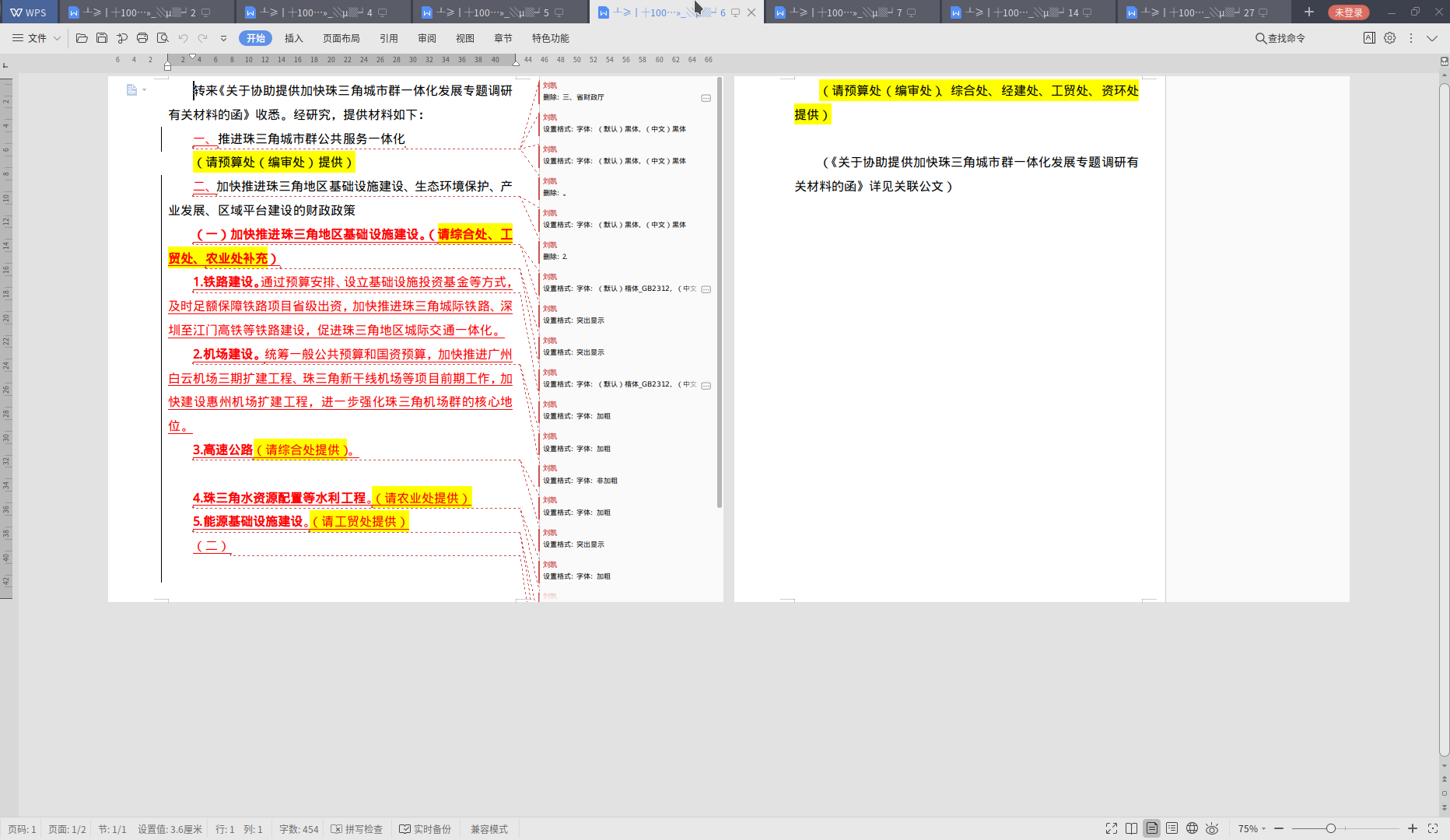Click the page navigation icon beside first line
1450x840 pixels.
tap(132, 90)
